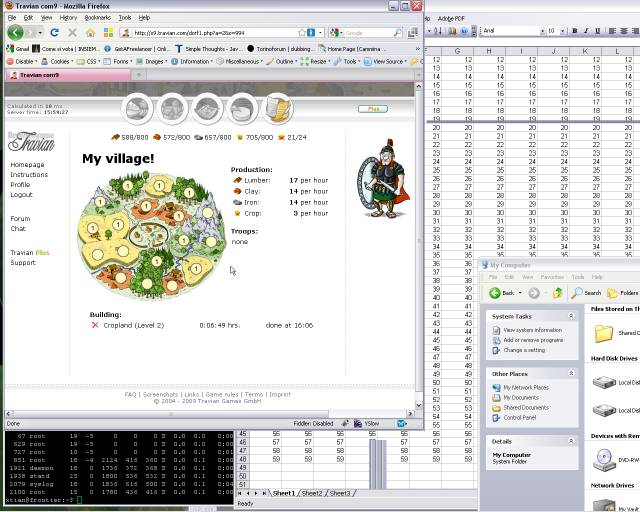Open the Firefox History menu

coord(68,18)
